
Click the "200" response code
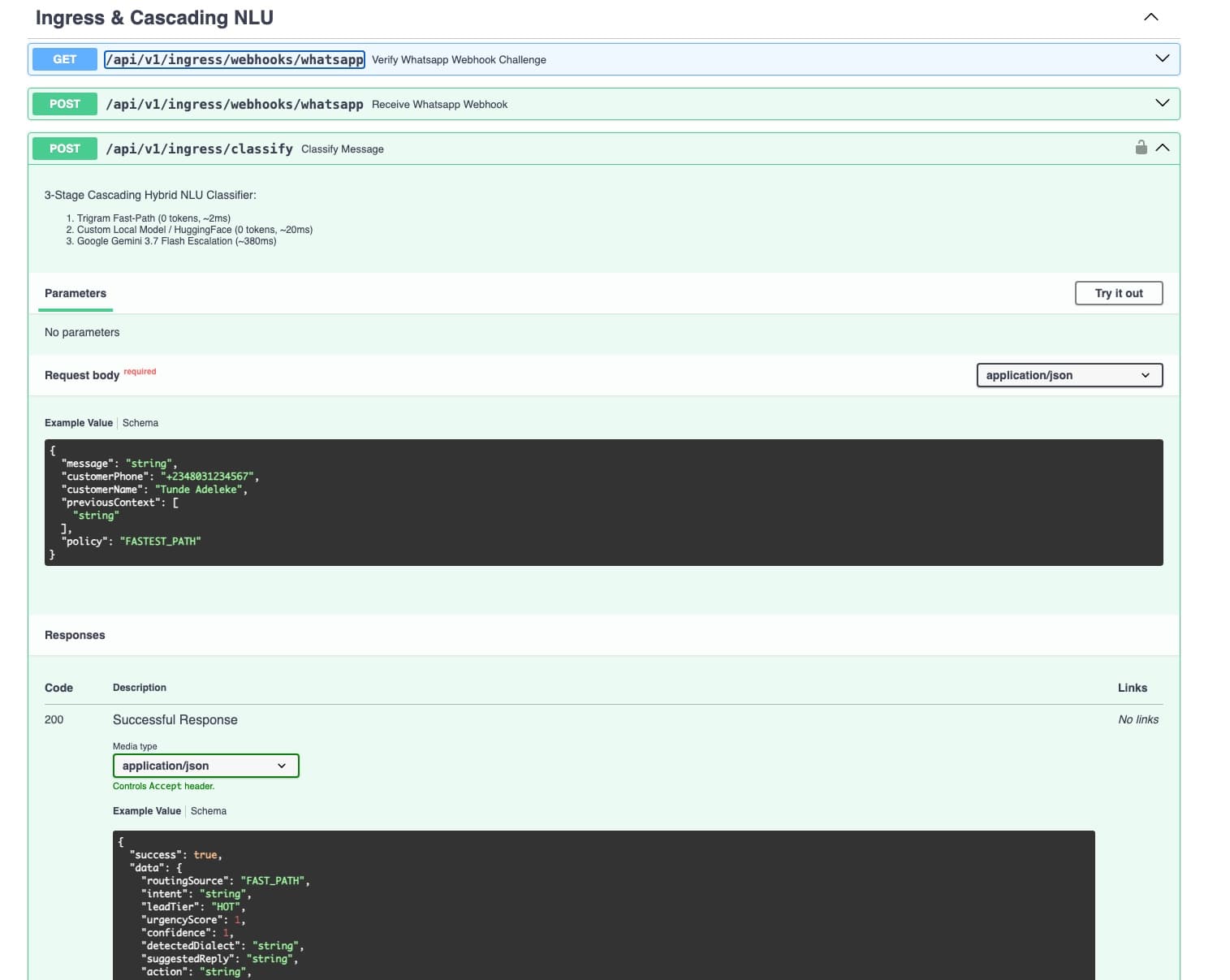[x=54, y=719]
